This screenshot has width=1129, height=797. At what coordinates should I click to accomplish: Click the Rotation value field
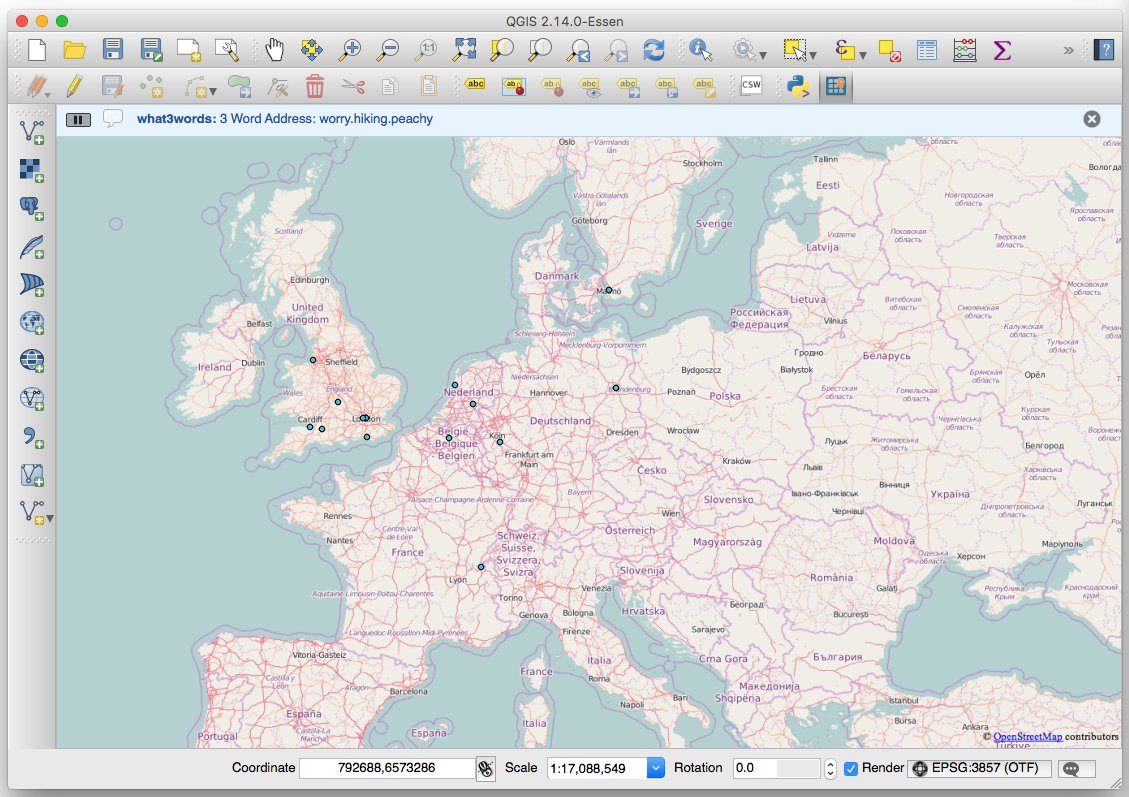pos(776,768)
